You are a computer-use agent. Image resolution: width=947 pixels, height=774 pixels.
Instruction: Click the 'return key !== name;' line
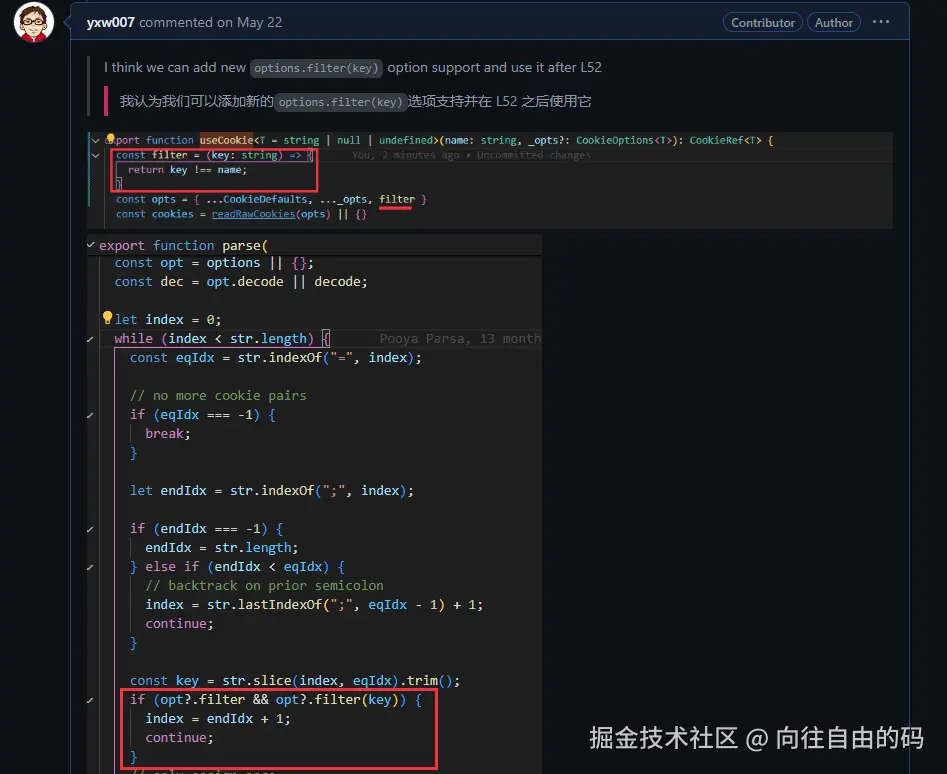[x=187, y=170]
